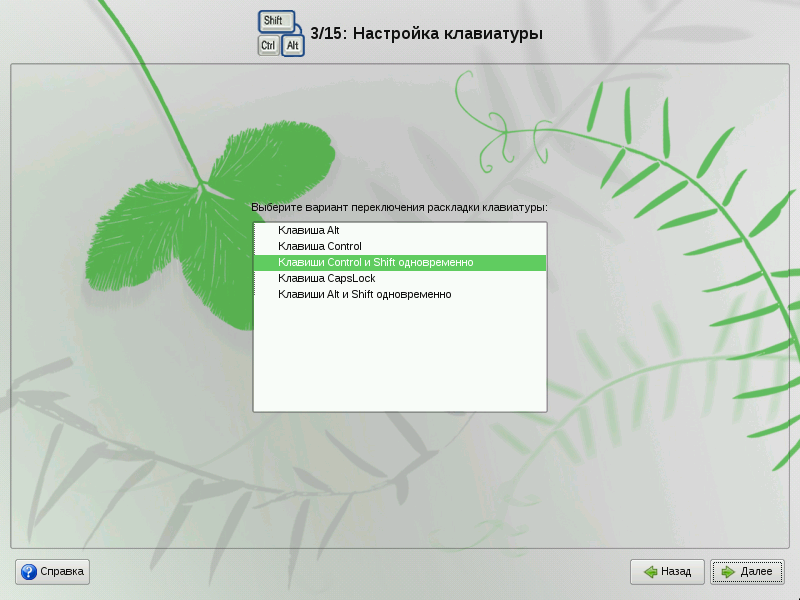
Task: Click the Alt key icon in header
Action: point(294,45)
